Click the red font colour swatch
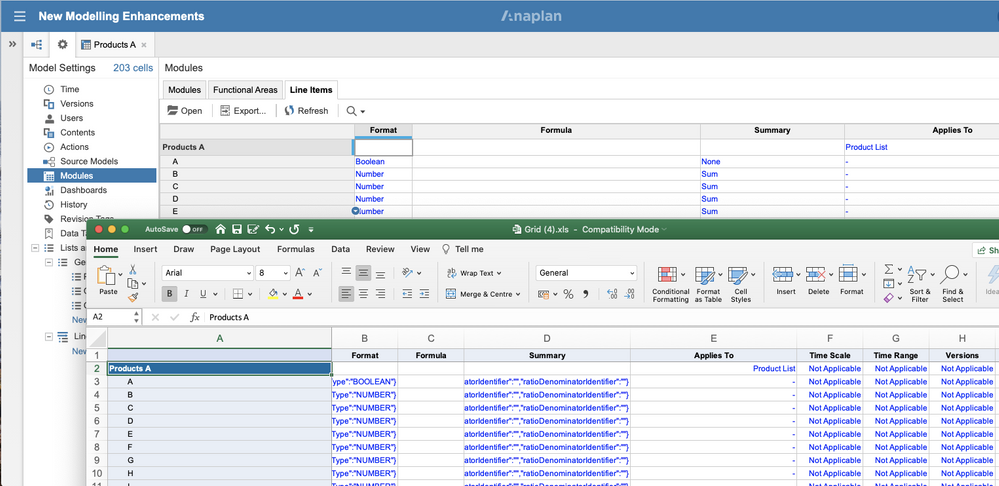Image resolution: width=999 pixels, height=486 pixels. coord(298,294)
